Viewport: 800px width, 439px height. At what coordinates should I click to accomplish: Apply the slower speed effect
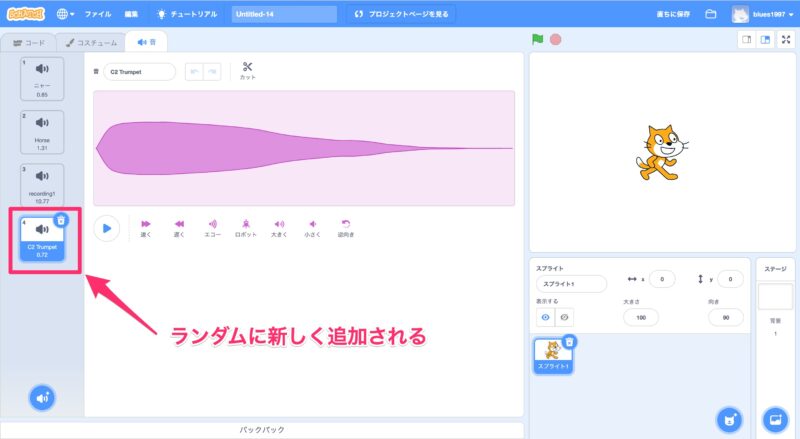pyautogui.click(x=179, y=227)
